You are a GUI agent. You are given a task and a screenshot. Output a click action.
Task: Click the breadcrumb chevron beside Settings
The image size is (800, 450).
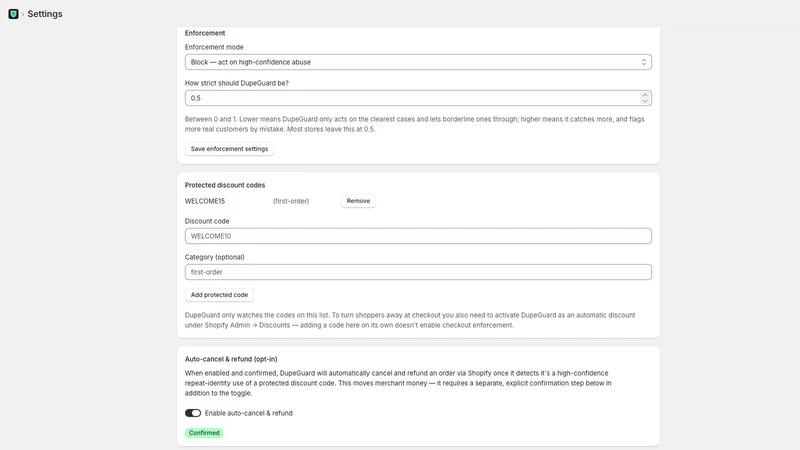[x=23, y=14]
